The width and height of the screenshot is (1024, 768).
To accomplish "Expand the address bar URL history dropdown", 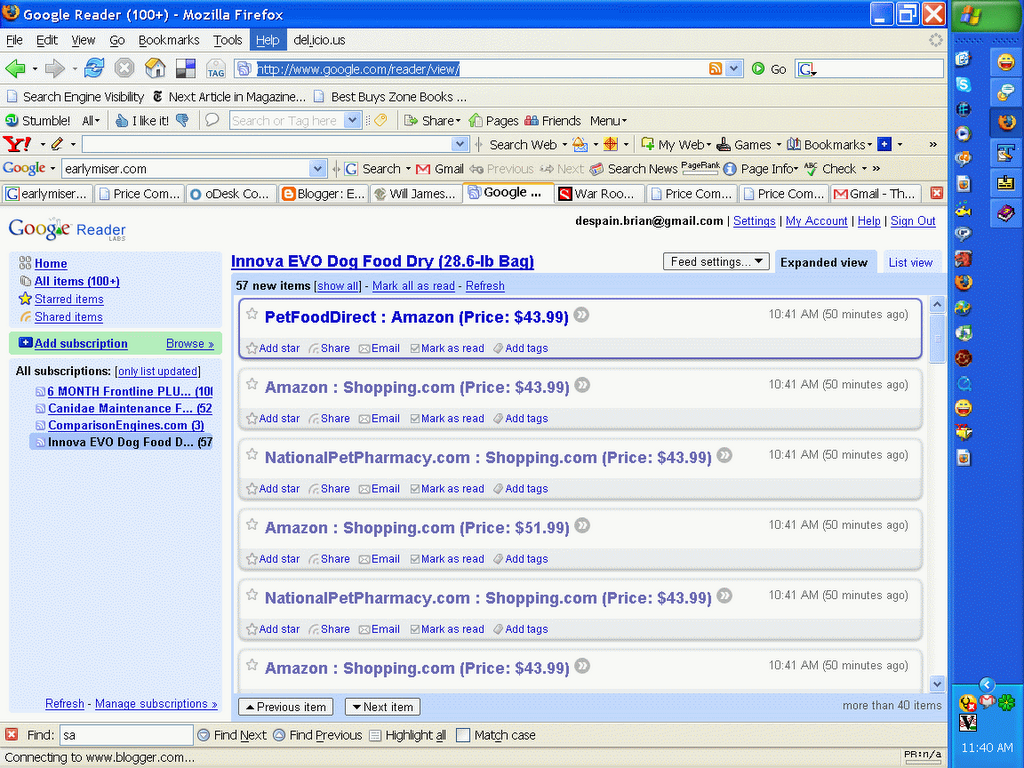I will (734, 69).
